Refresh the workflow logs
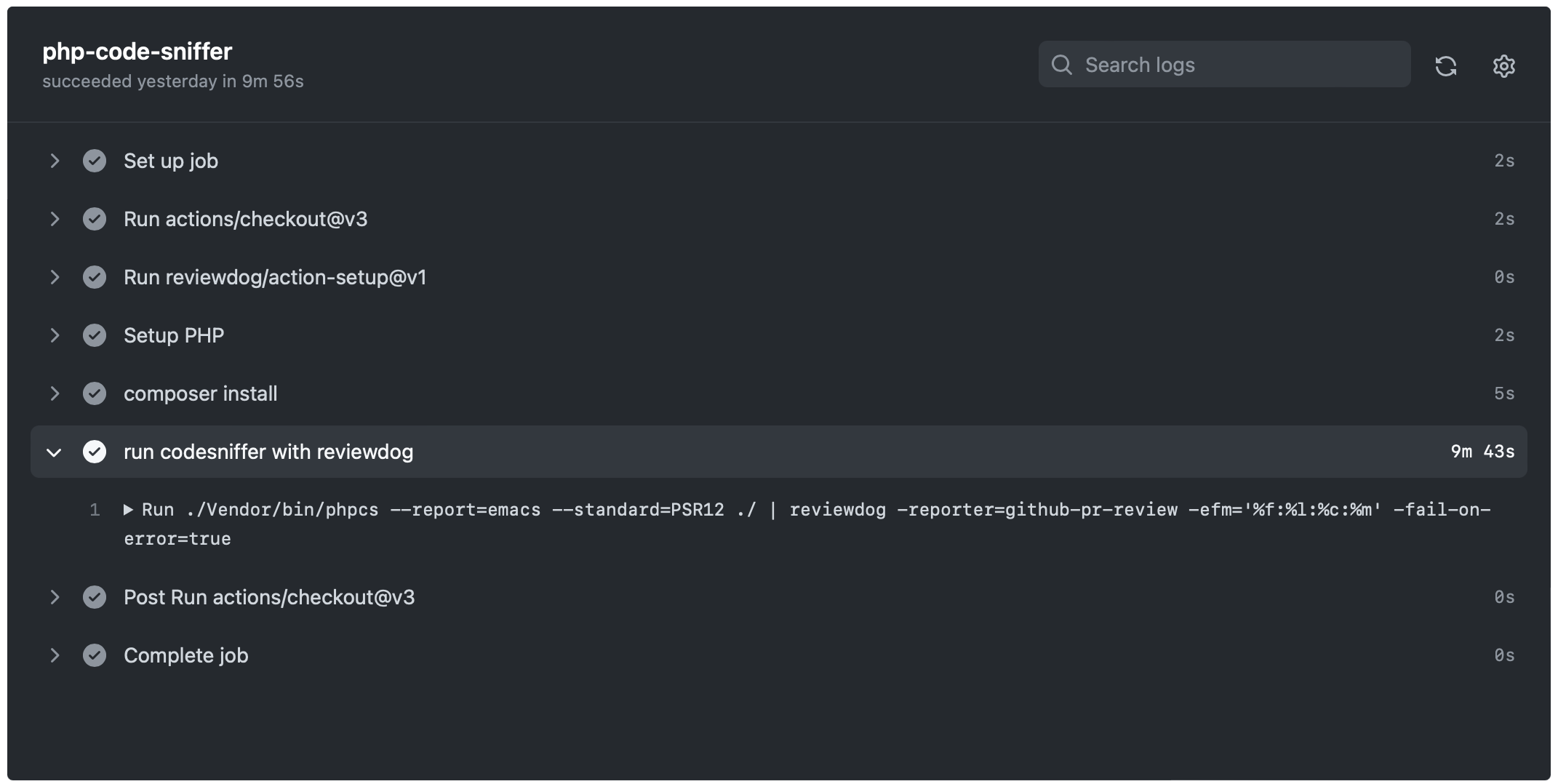The width and height of the screenshot is (1558, 784). [x=1446, y=66]
